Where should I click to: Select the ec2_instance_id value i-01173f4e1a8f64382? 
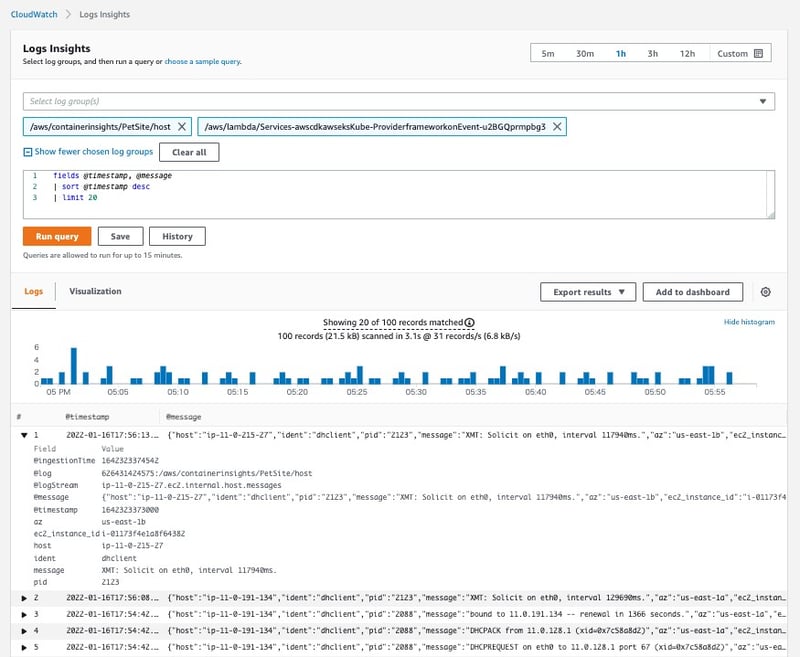(x=143, y=534)
